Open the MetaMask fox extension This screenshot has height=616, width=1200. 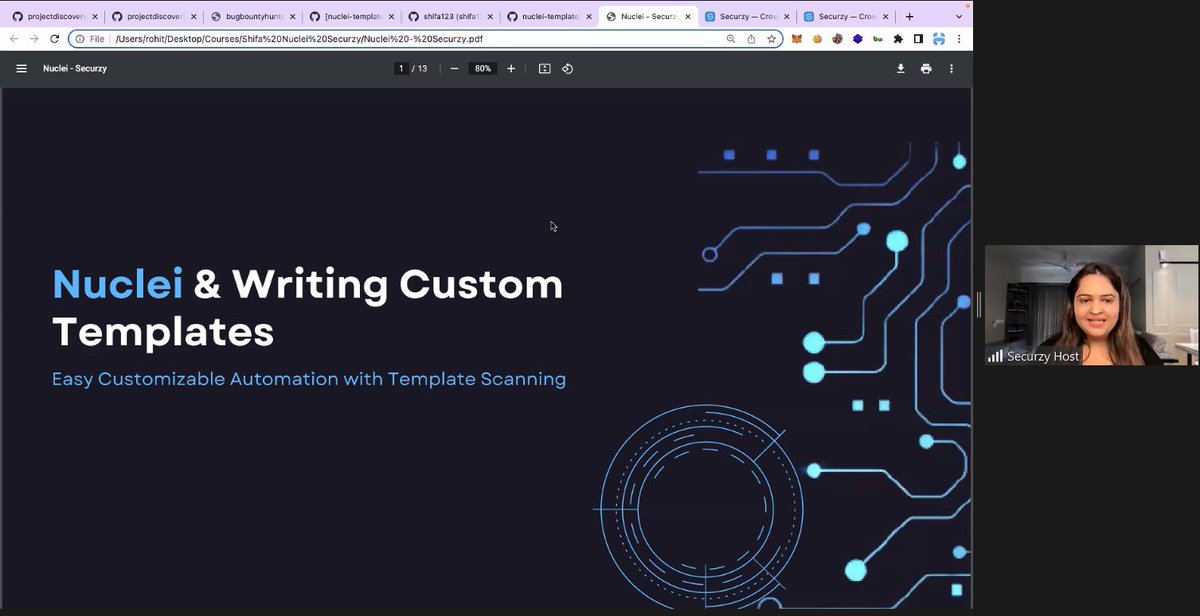[x=797, y=39]
